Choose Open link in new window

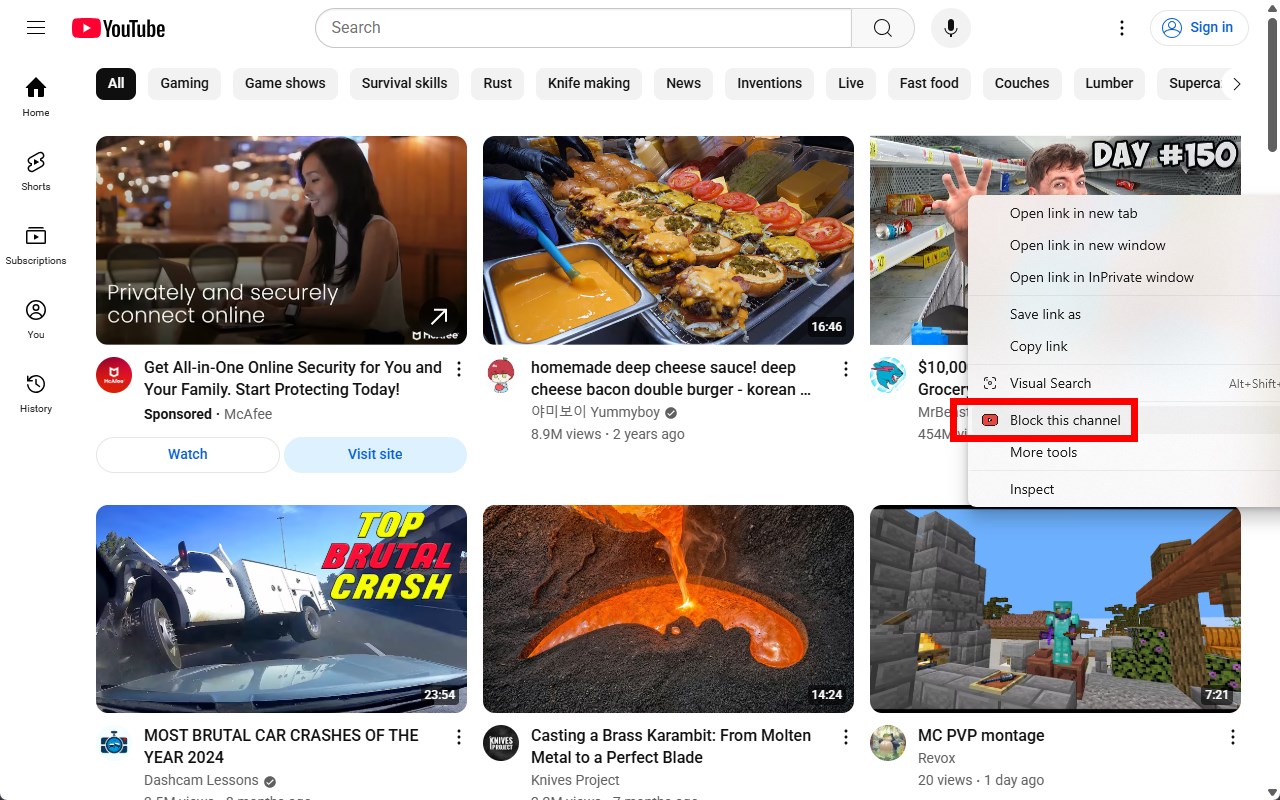click(1124, 245)
